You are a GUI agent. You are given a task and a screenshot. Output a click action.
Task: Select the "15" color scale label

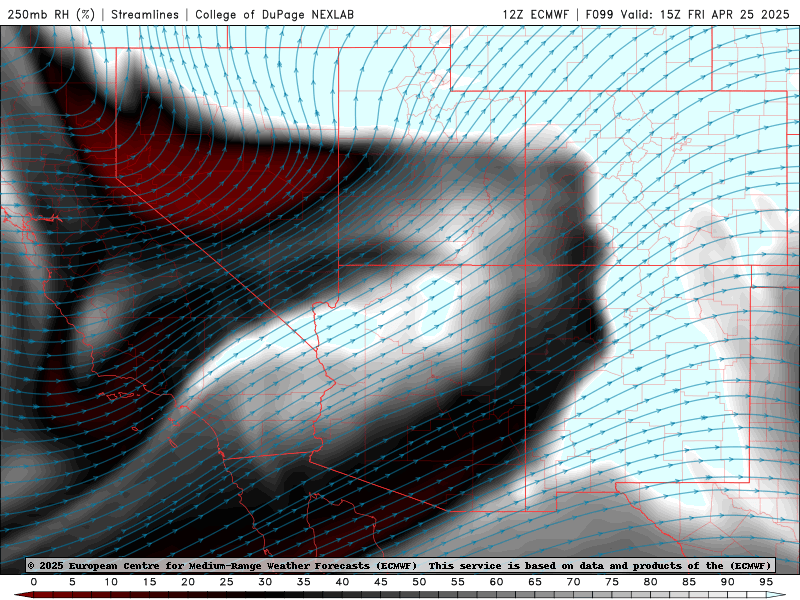point(149,582)
